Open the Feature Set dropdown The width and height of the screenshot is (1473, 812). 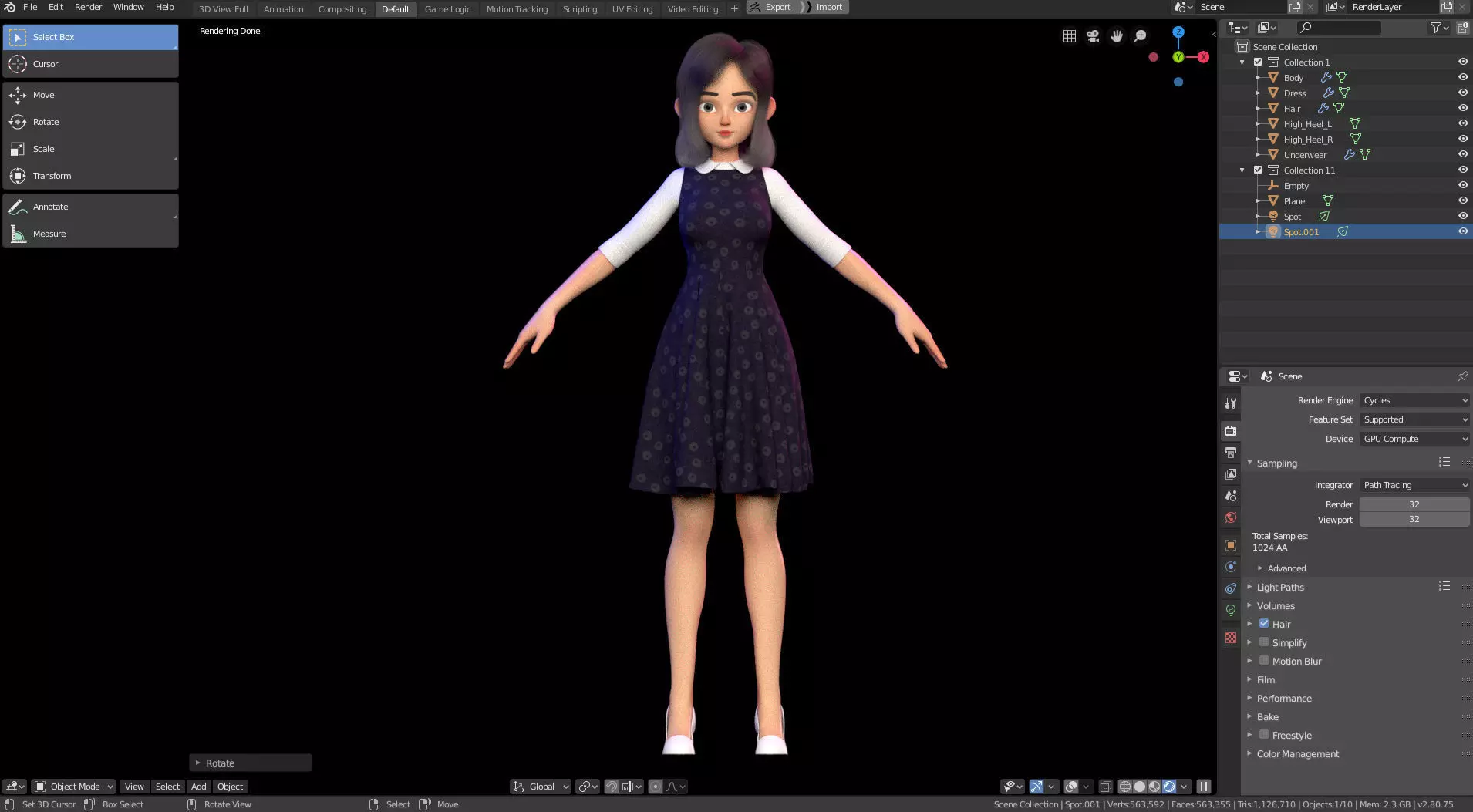1414,419
